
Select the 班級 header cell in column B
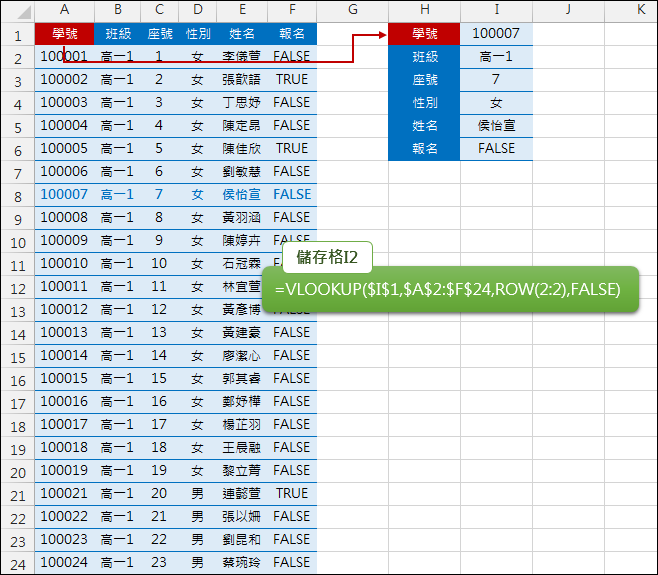(118, 34)
